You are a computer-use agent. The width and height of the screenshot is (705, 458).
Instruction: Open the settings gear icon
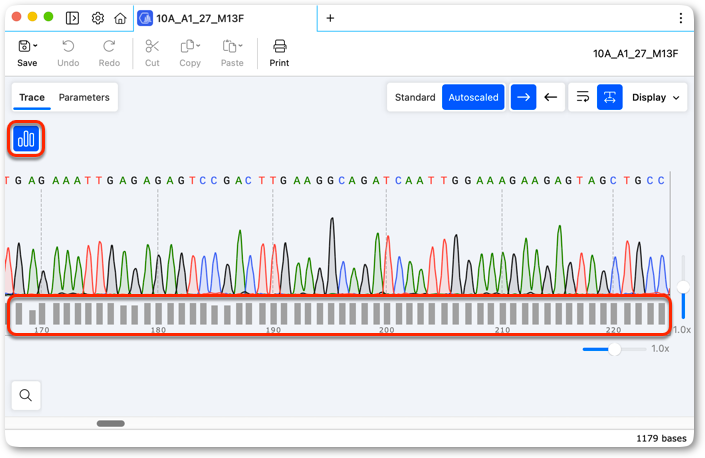pos(98,18)
